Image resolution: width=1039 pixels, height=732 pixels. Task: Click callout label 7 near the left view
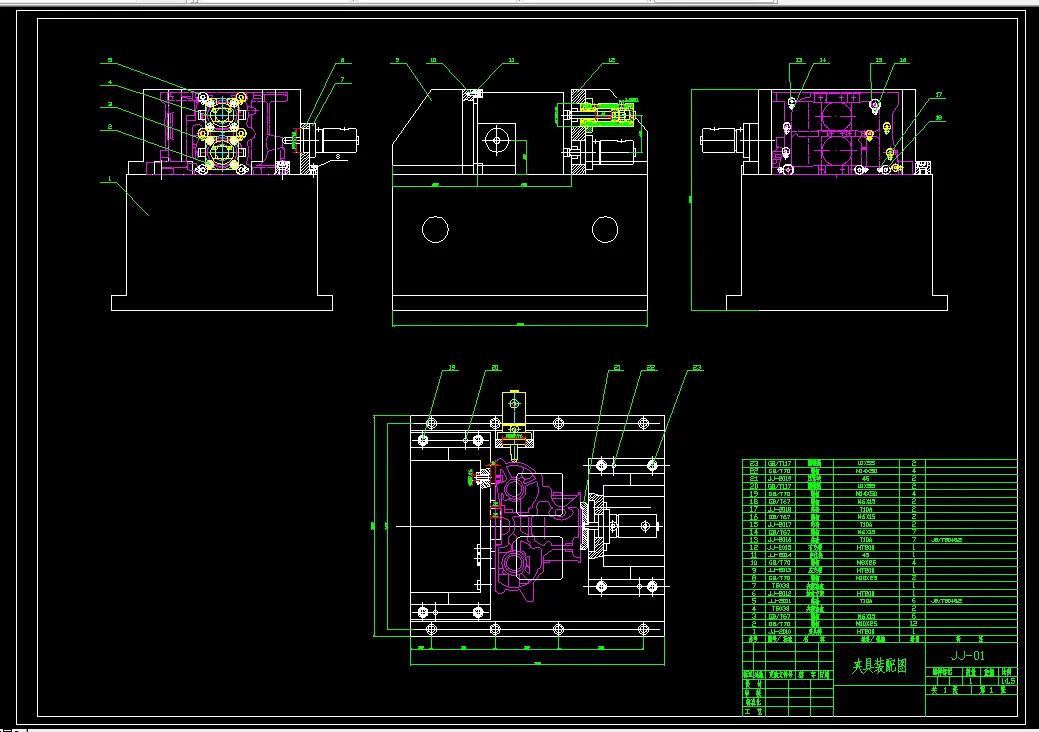(343, 79)
